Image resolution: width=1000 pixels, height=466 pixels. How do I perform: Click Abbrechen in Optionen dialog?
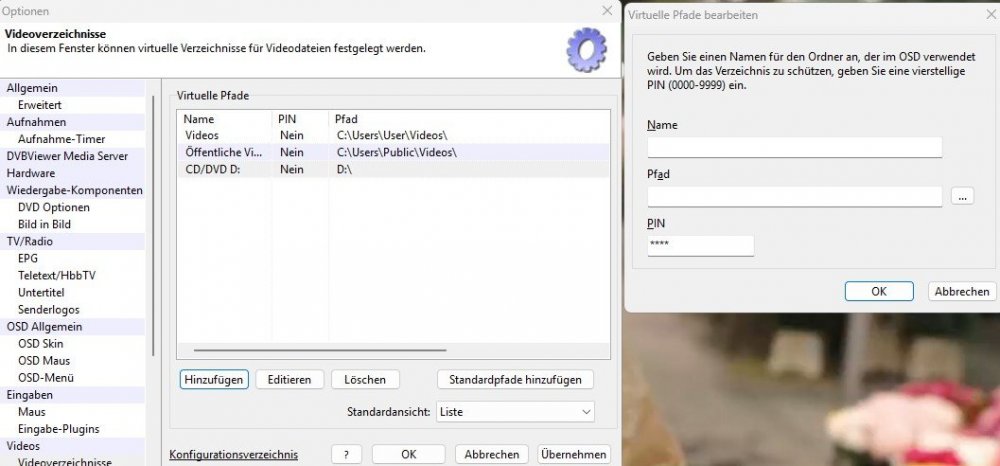pos(492,455)
